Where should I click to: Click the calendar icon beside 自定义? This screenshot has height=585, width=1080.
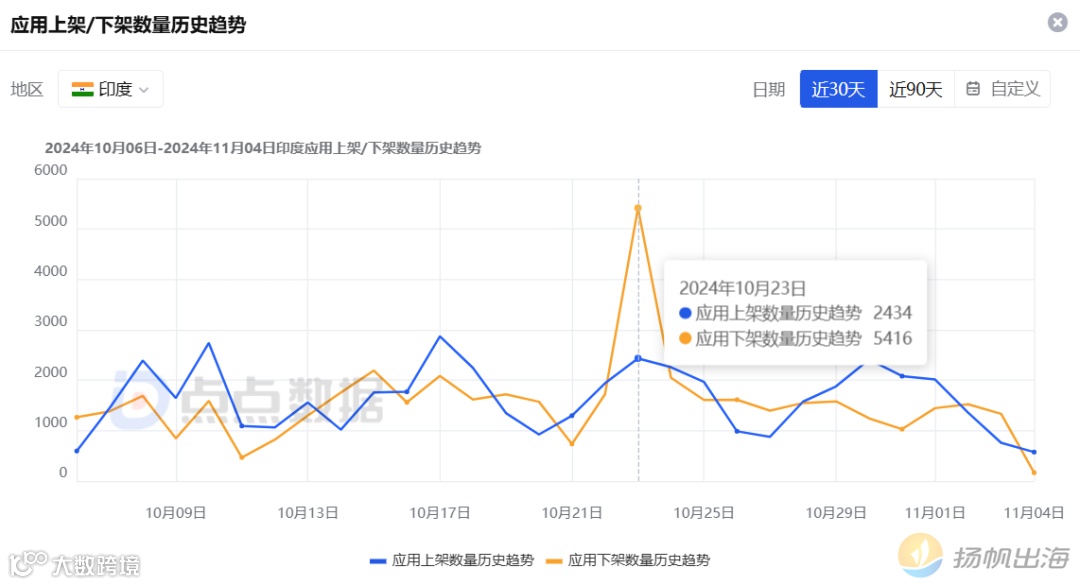coord(972,89)
